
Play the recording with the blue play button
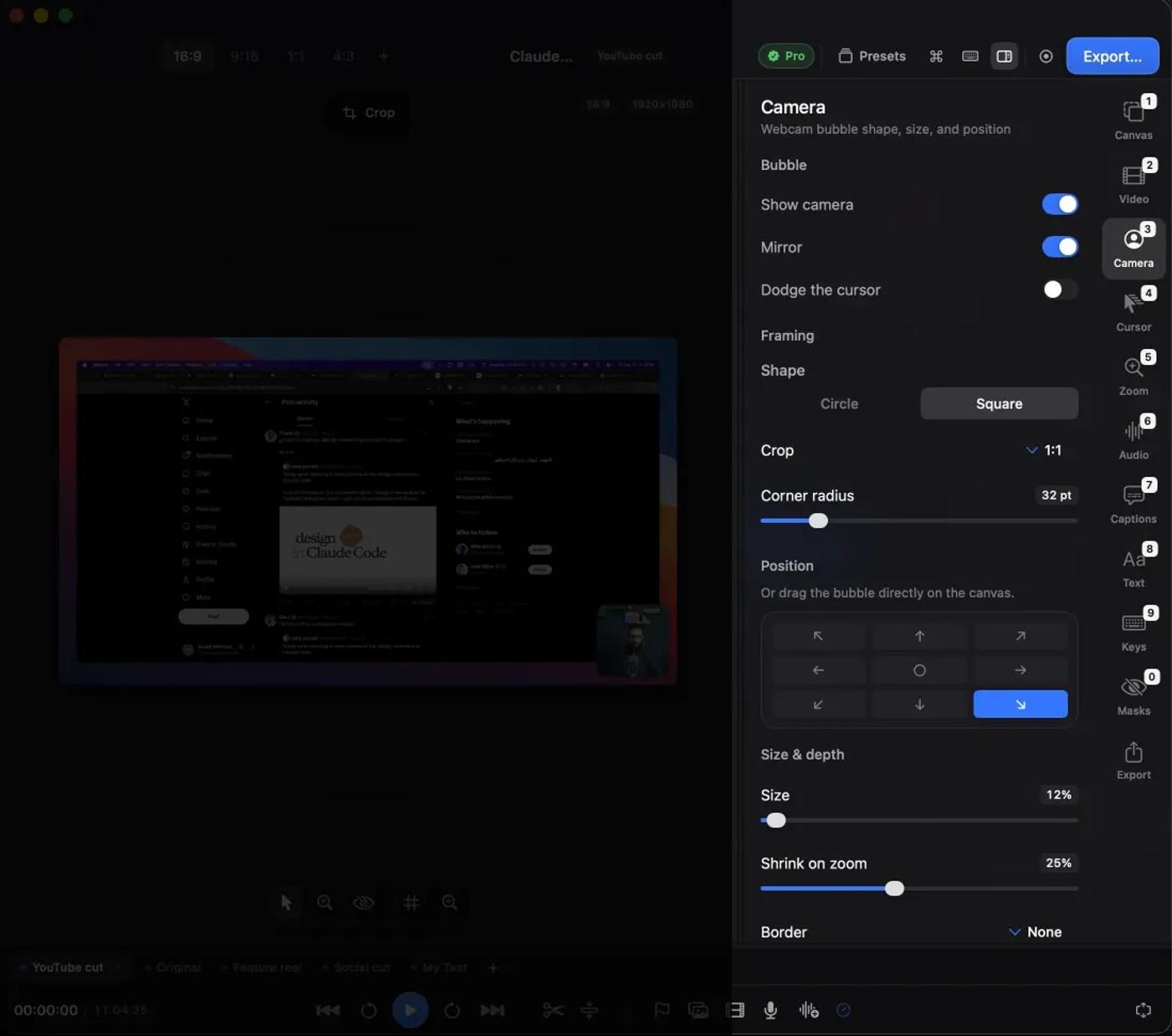click(x=410, y=1010)
